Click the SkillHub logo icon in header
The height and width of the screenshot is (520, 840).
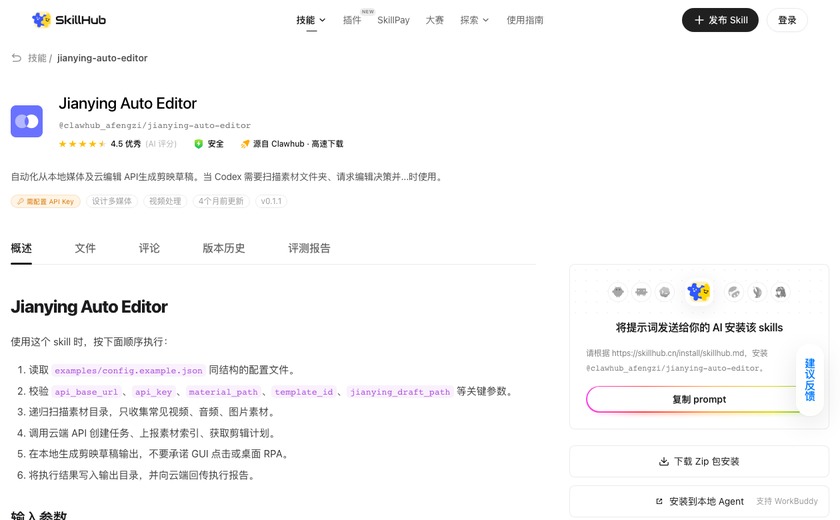tap(41, 20)
